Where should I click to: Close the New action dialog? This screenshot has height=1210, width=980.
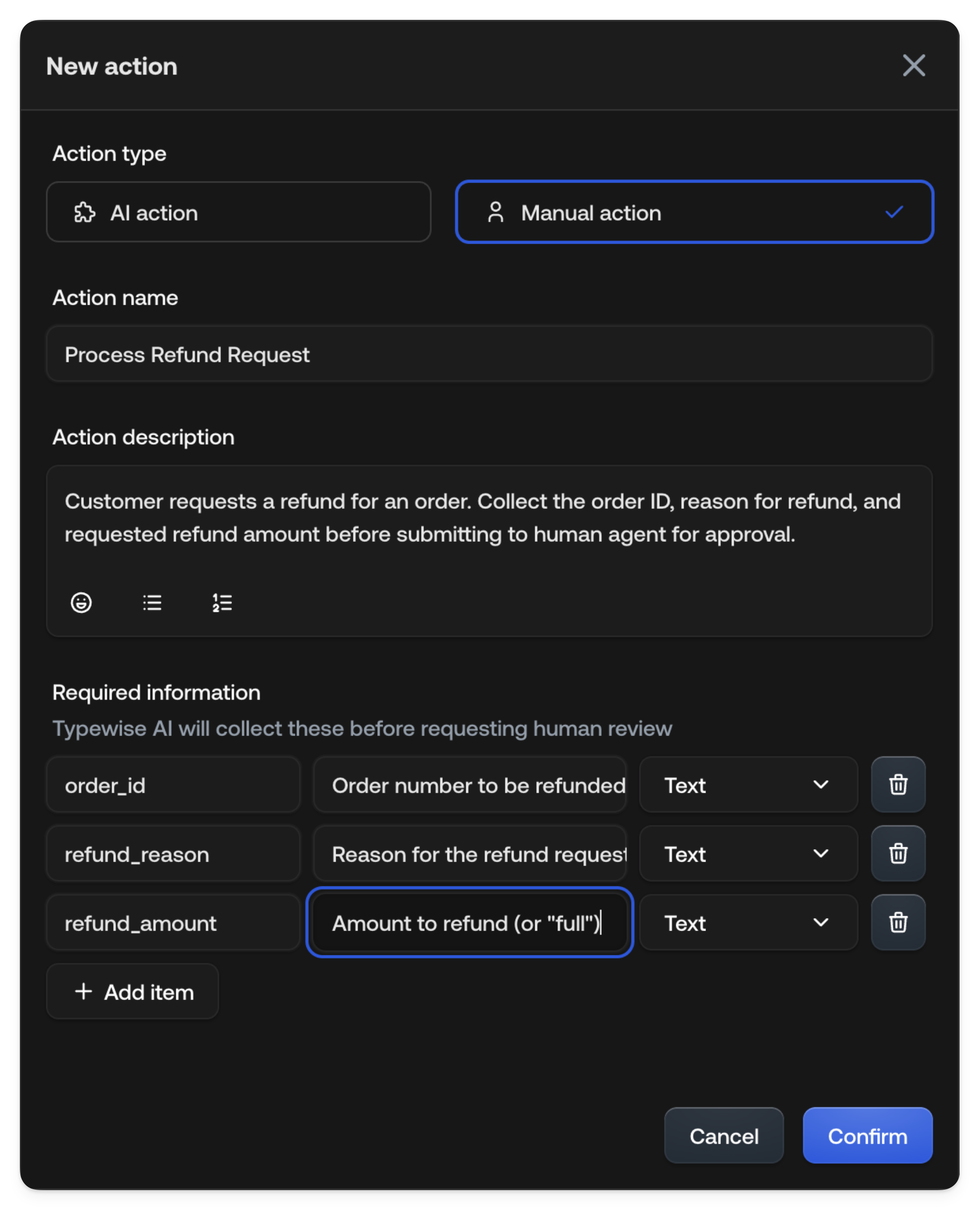point(914,66)
